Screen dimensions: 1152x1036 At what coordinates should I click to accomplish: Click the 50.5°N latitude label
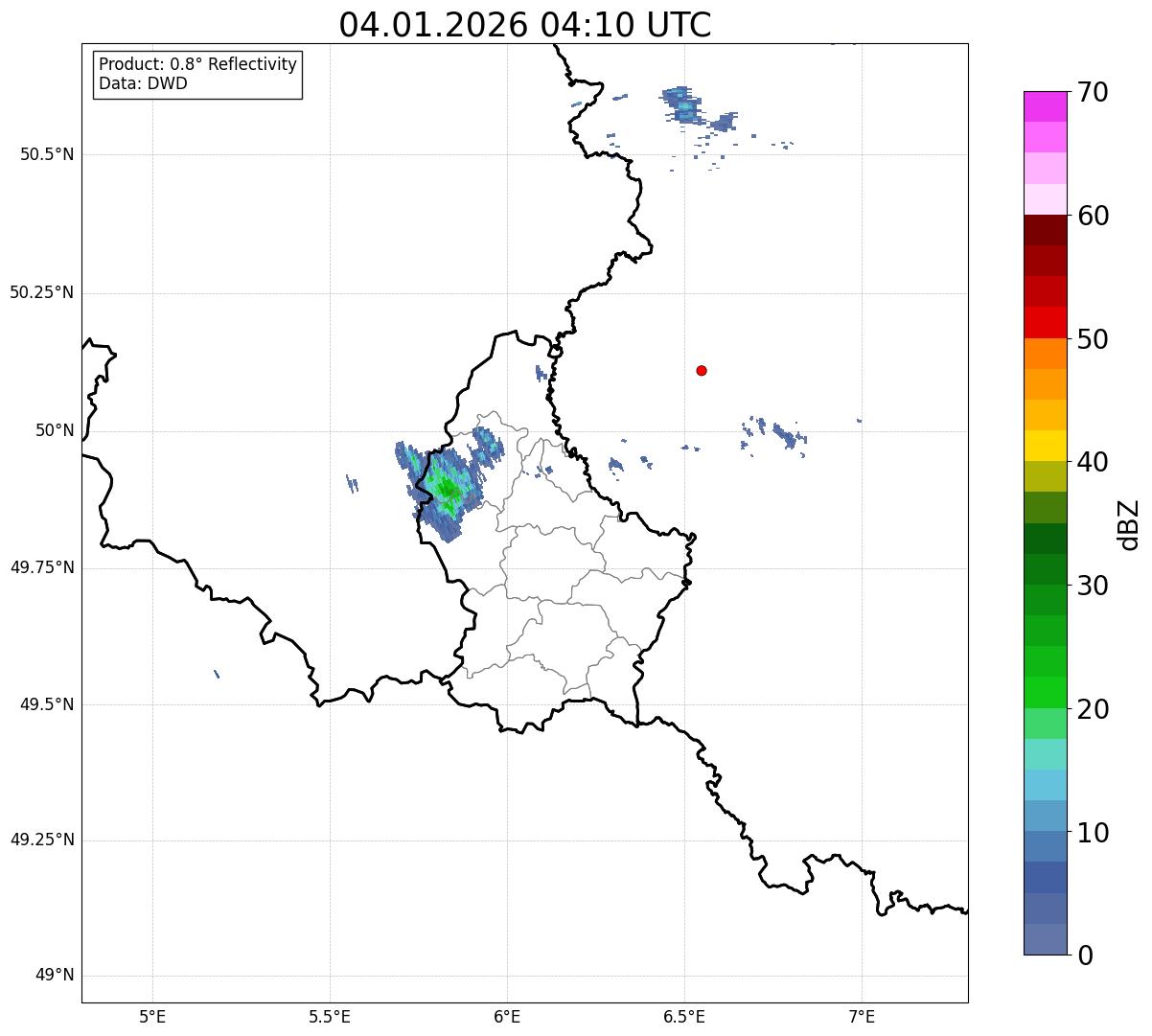pyautogui.click(x=47, y=154)
